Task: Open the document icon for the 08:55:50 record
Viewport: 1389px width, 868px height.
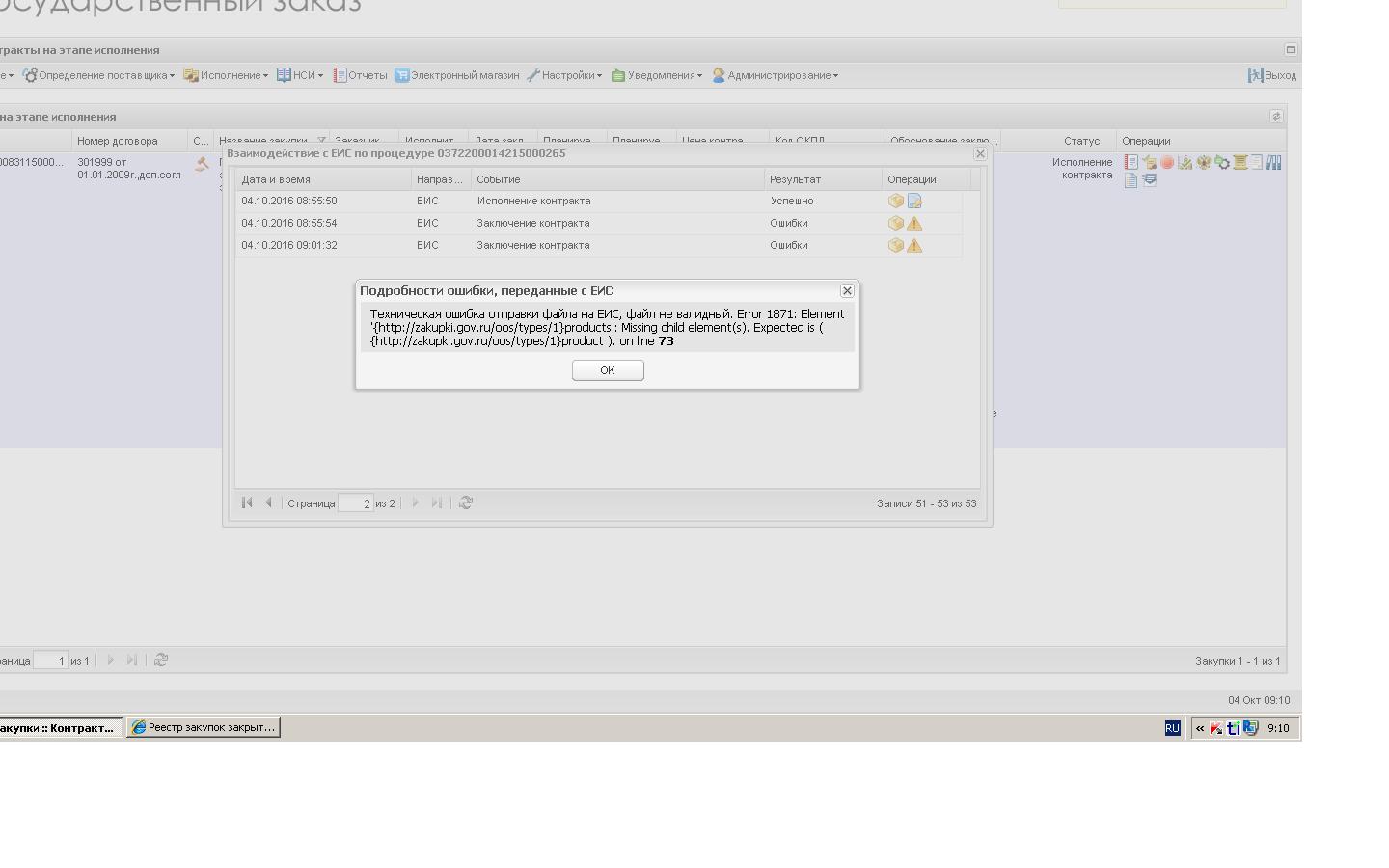Action: [x=914, y=202]
